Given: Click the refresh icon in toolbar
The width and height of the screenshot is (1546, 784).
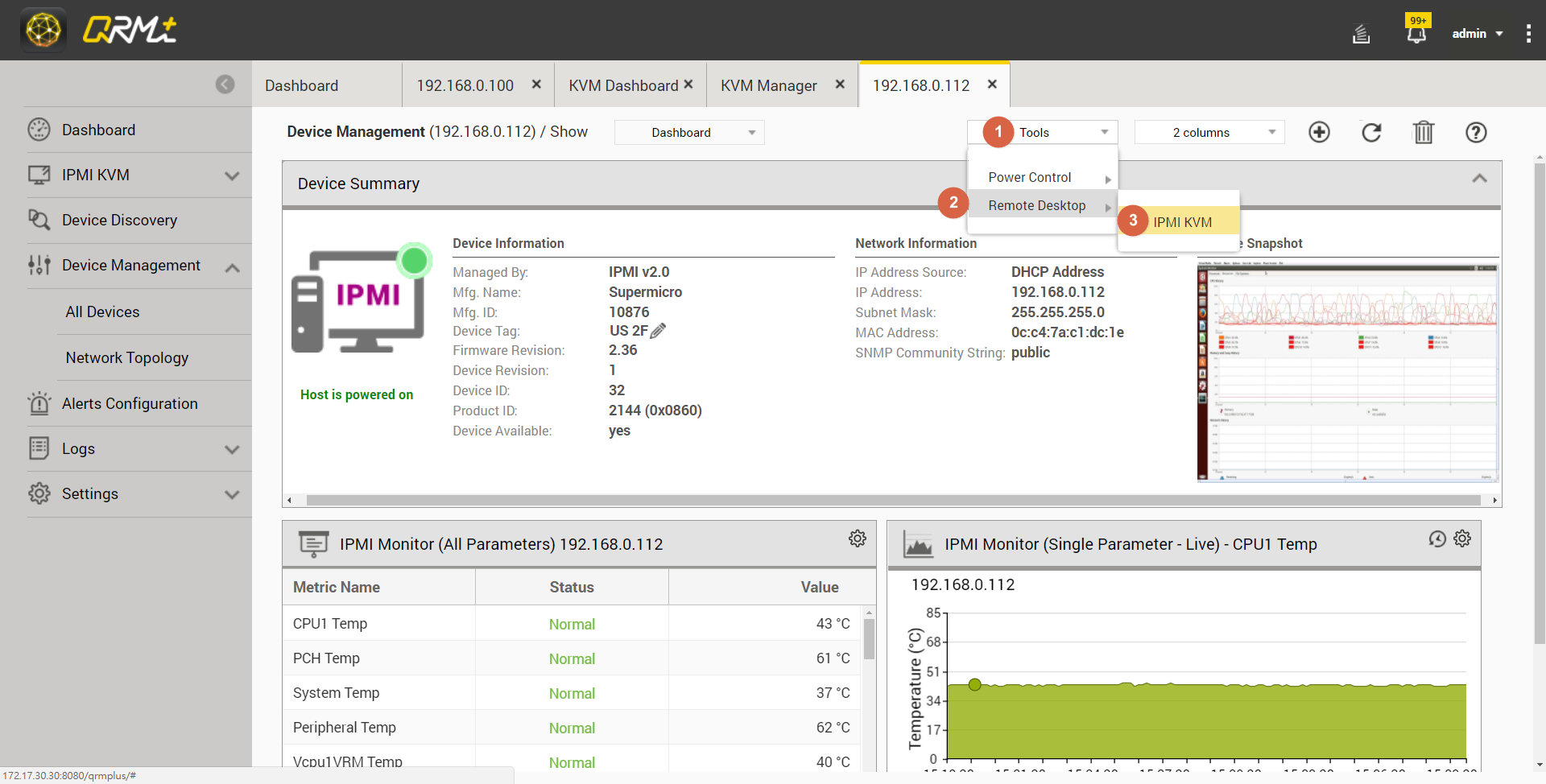Looking at the screenshot, I should coord(1371,132).
